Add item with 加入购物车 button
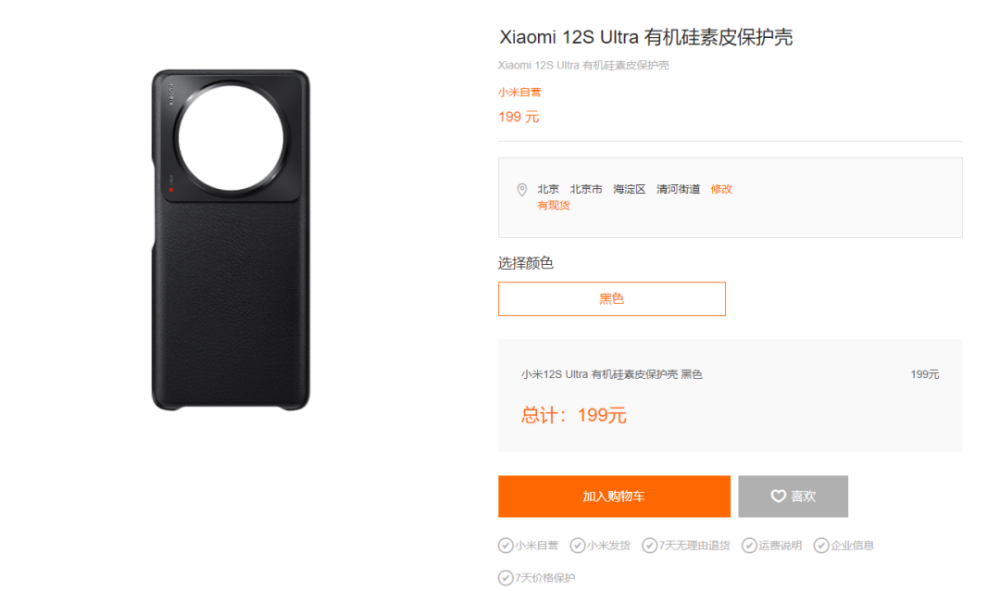1000x591 pixels. 614,496
